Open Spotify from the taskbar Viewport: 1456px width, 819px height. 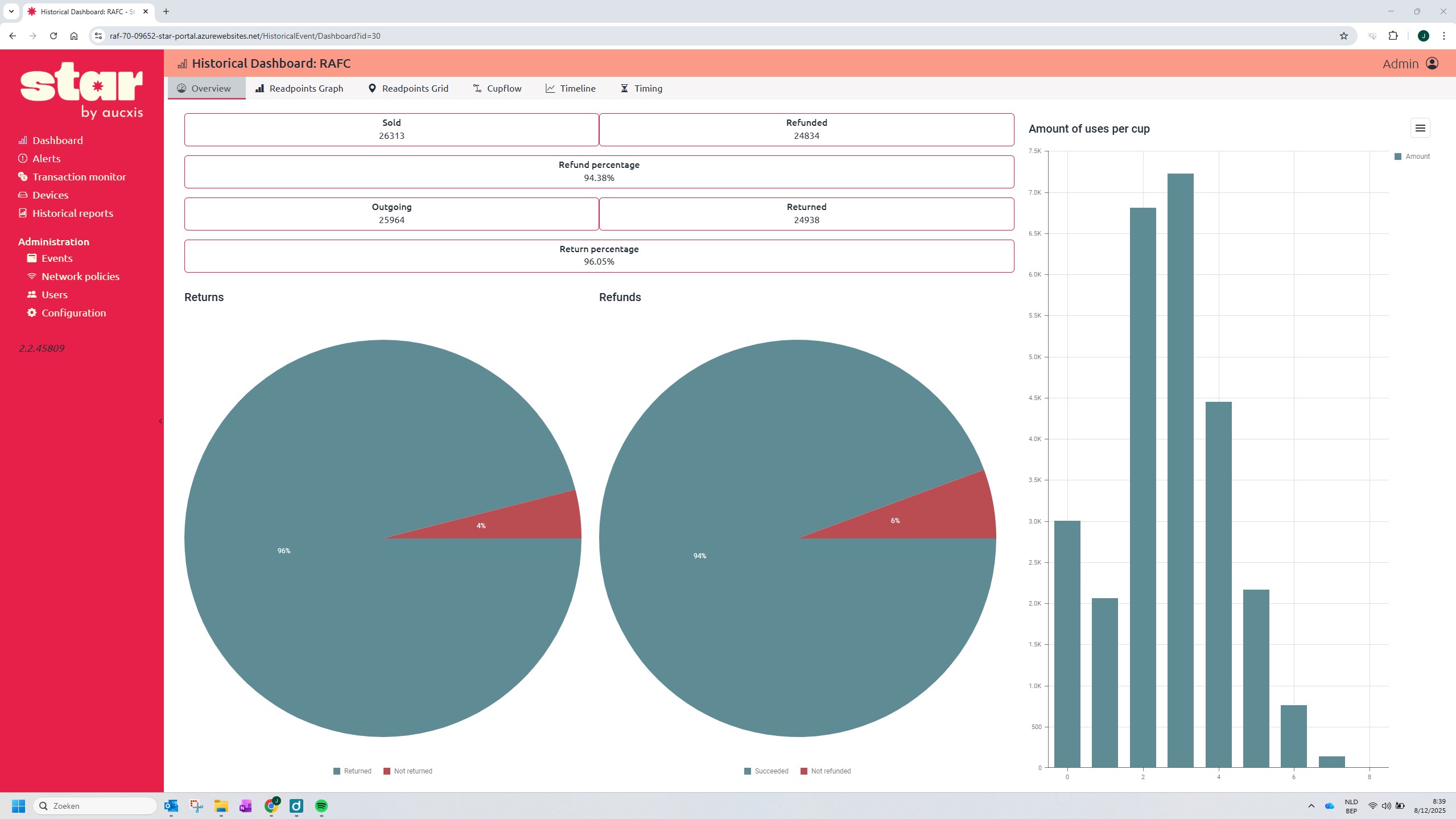[321, 806]
